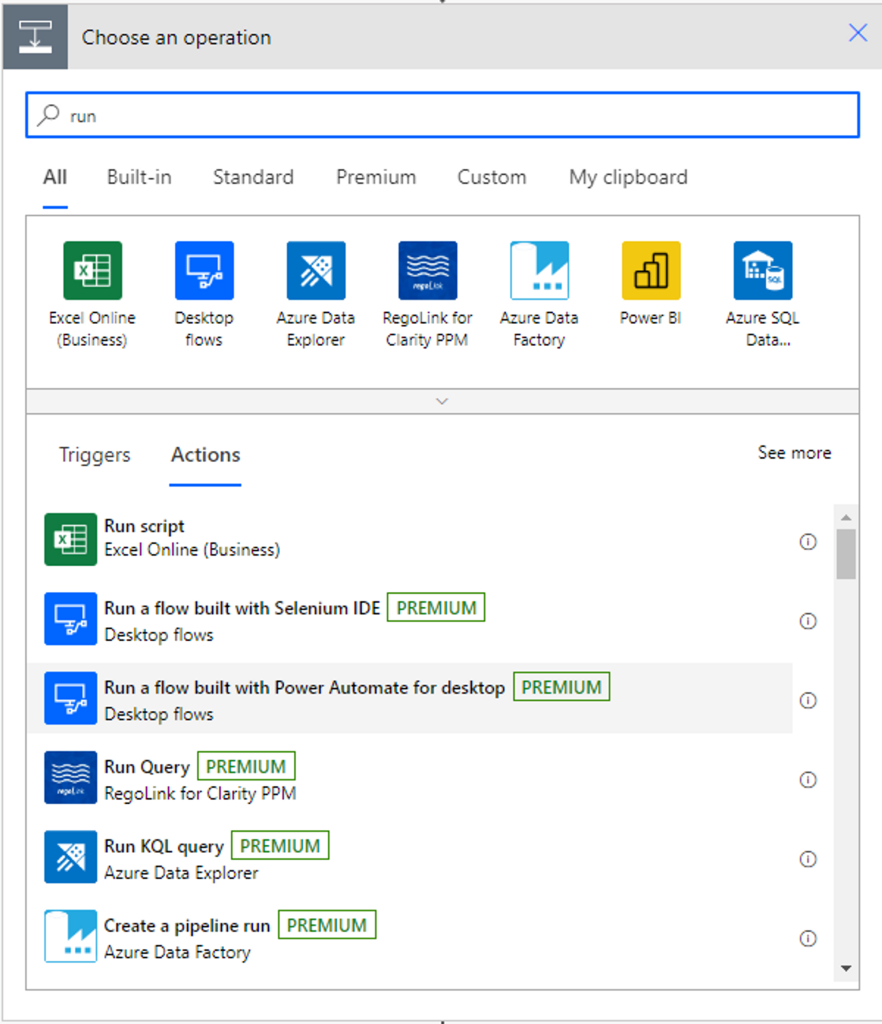Show info for Run a flow built with Selenium IDE
The width and height of the screenshot is (882, 1024).
(808, 621)
